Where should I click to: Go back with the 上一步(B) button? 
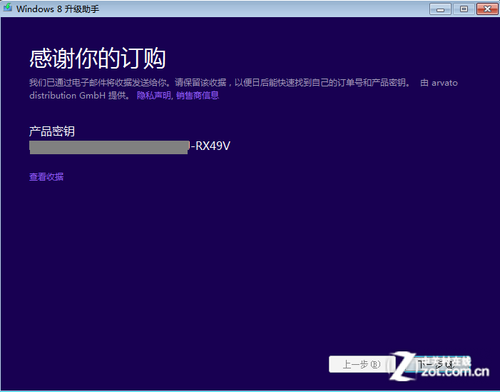(x=362, y=364)
